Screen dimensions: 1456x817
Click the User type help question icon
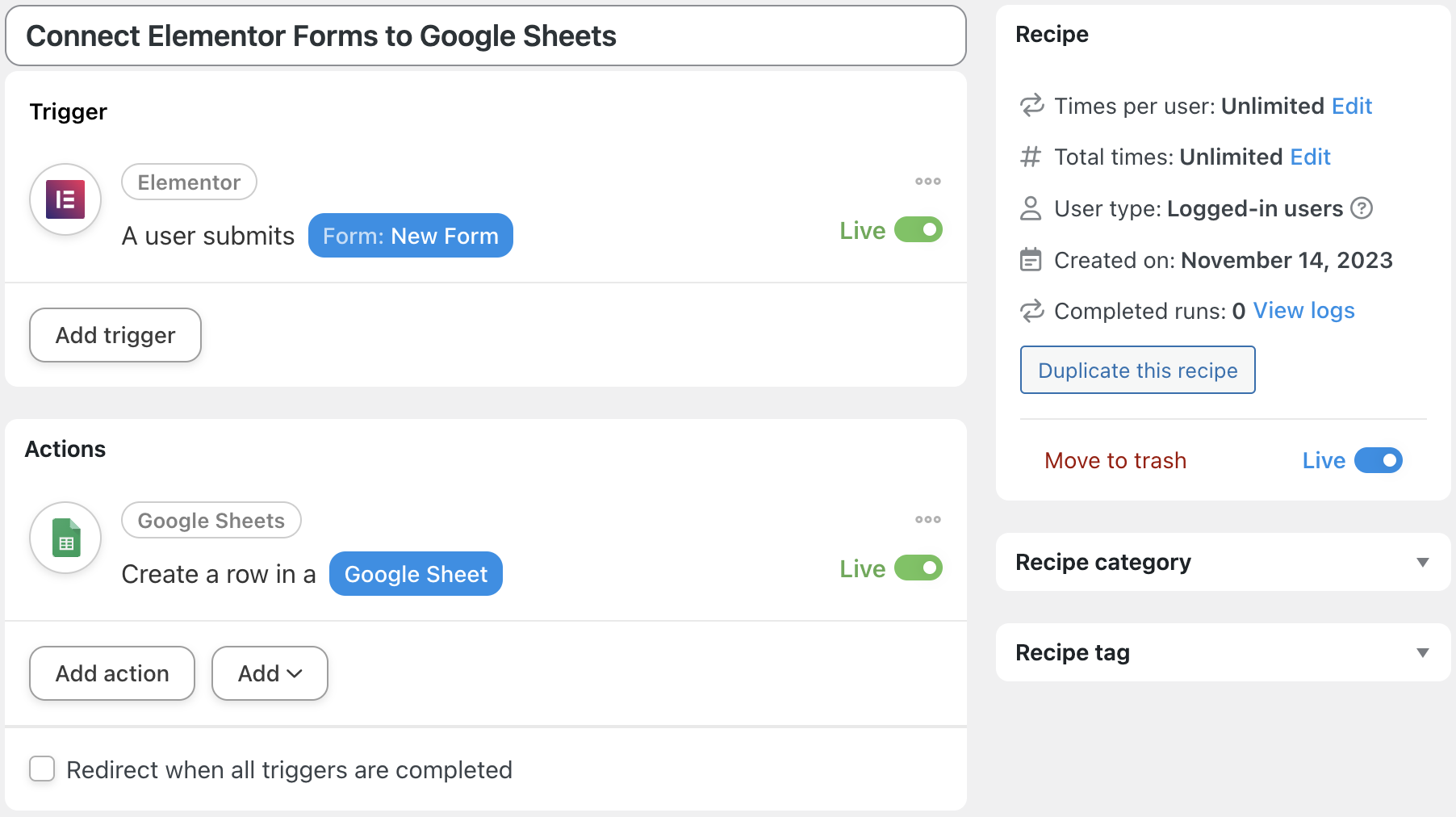point(1362,208)
